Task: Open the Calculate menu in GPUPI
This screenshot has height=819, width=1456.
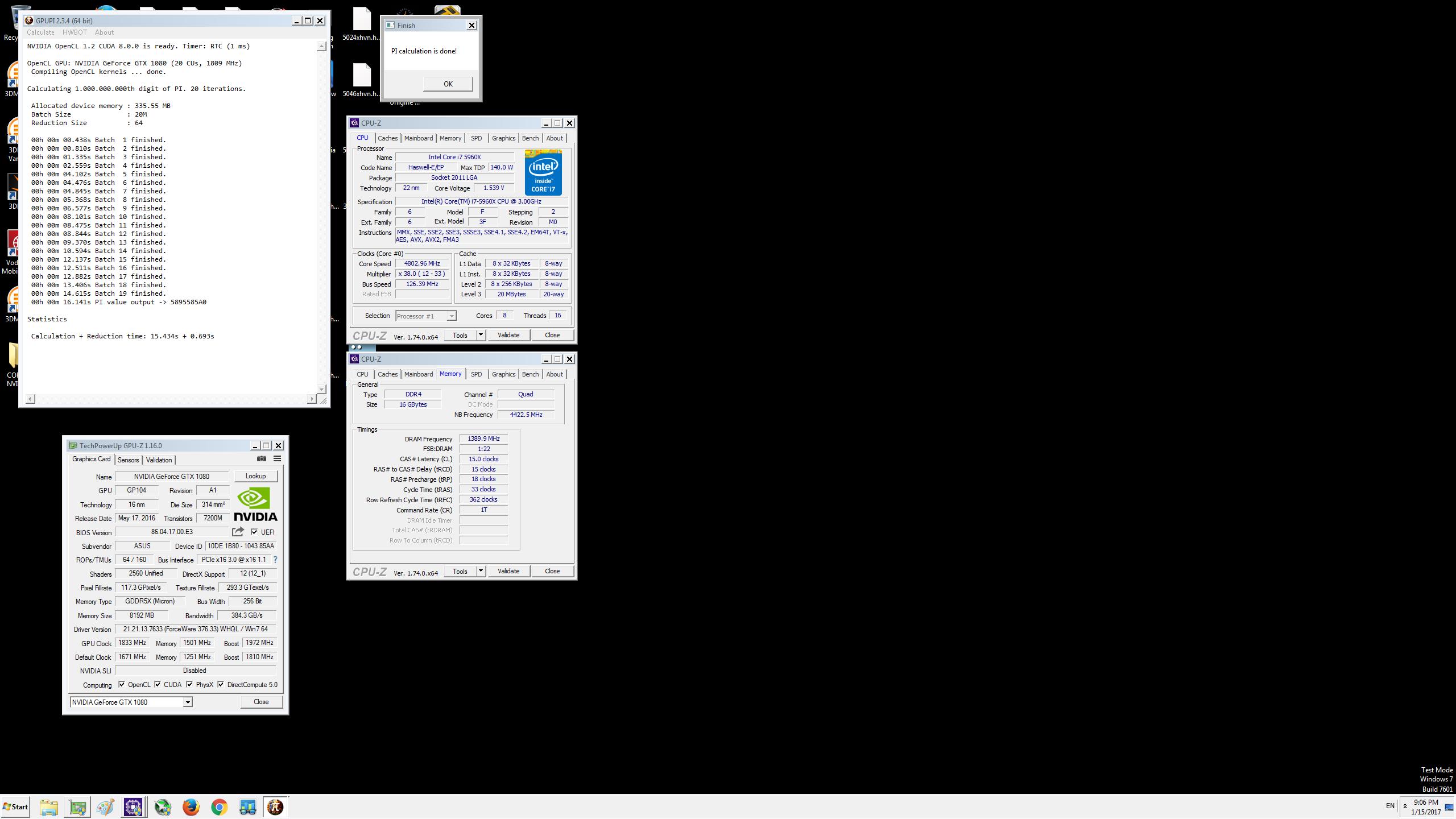Action: pyautogui.click(x=40, y=32)
